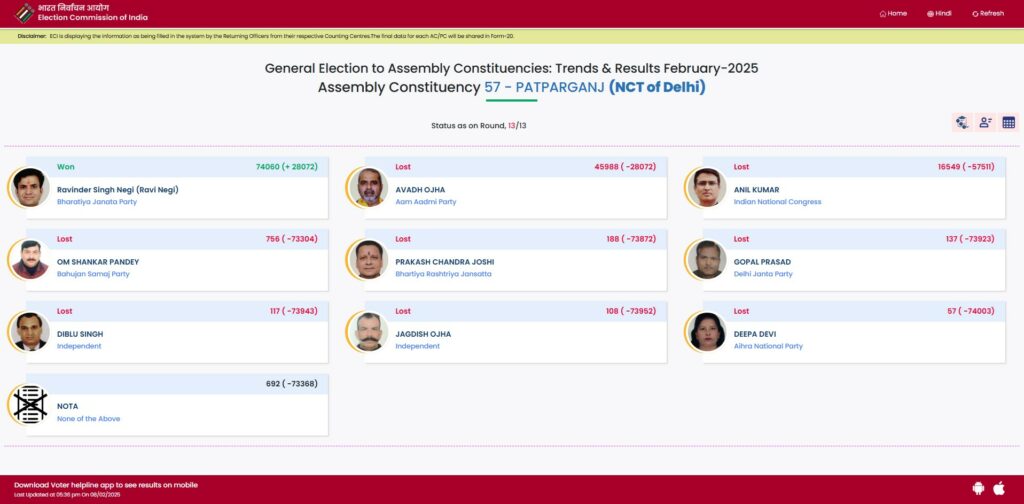The height and width of the screenshot is (504, 1024).
Task: Select the name GOPAL PRASAD
Action: coord(762,262)
